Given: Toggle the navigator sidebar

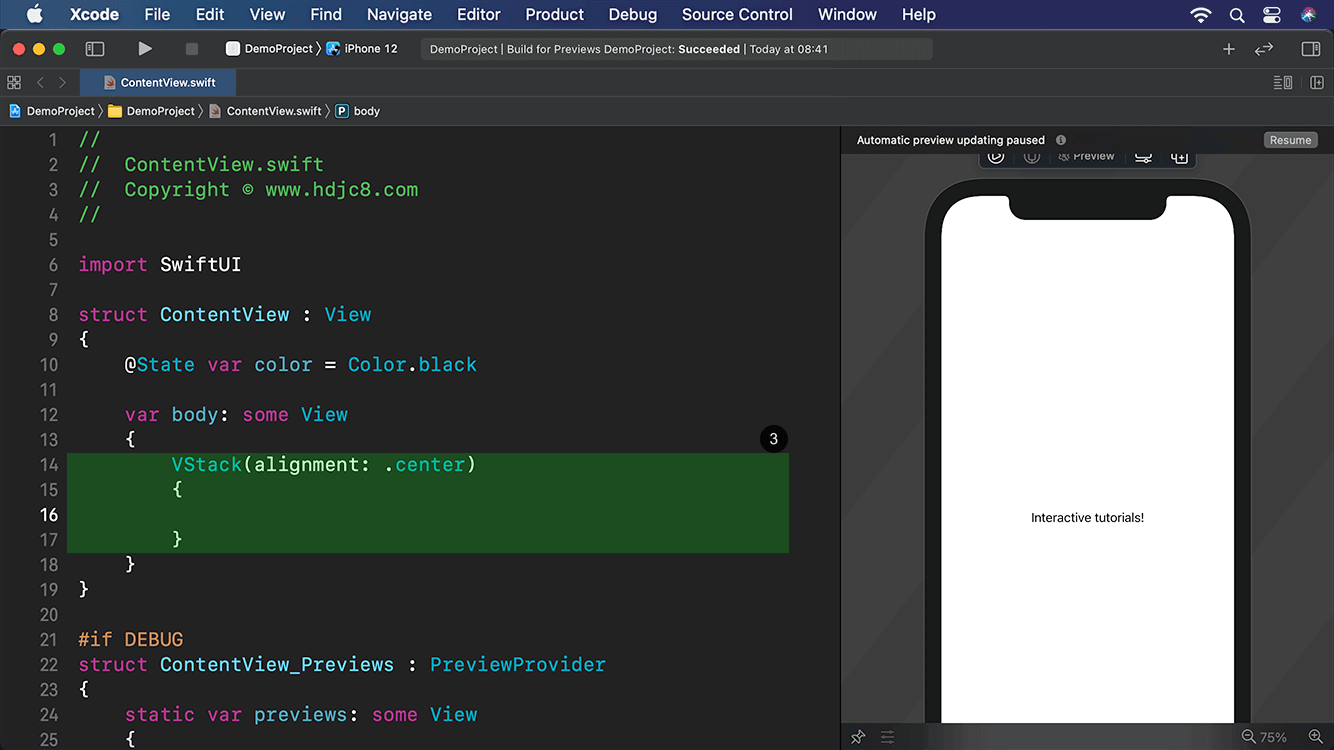Looking at the screenshot, I should coord(95,48).
